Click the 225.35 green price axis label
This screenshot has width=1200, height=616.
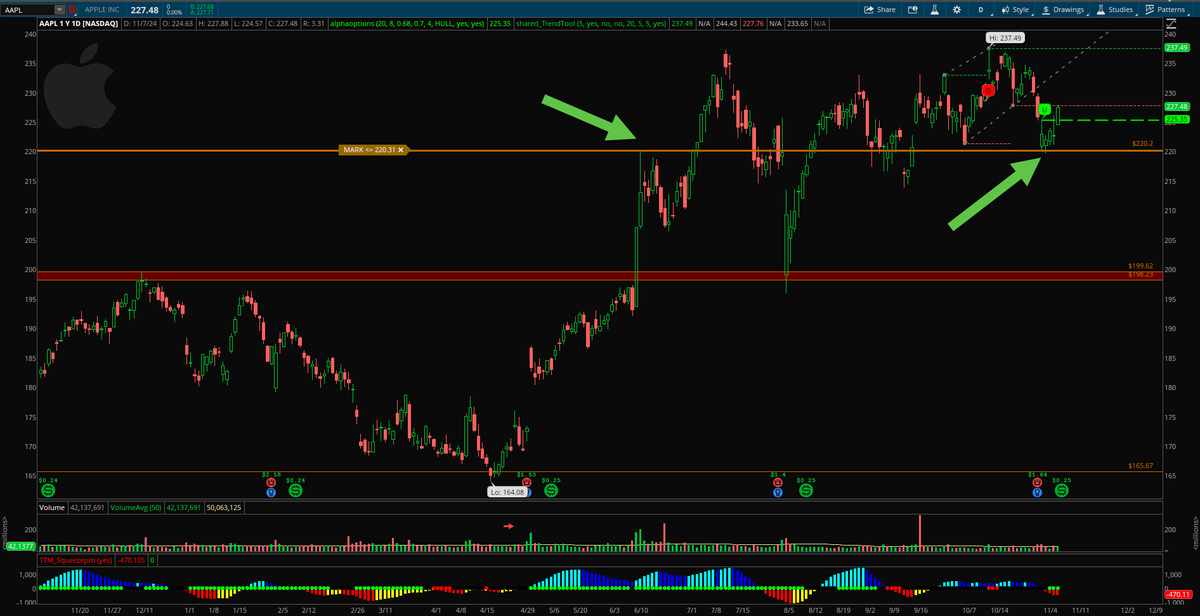(1176, 119)
